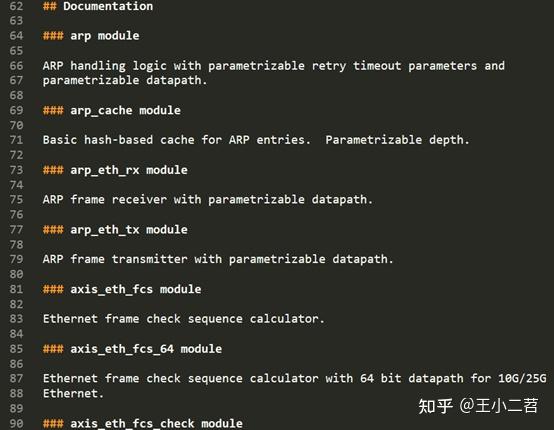Viewport: 554px width, 430px height.
Task: Click the "### arp module" heading
Action: coord(91,36)
